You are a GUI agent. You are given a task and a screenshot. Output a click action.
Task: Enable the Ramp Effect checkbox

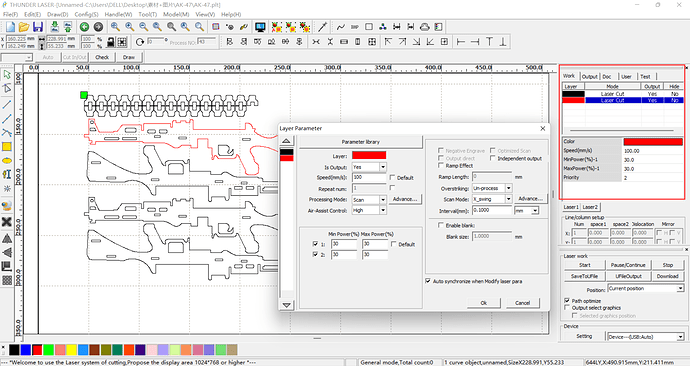(x=440, y=165)
